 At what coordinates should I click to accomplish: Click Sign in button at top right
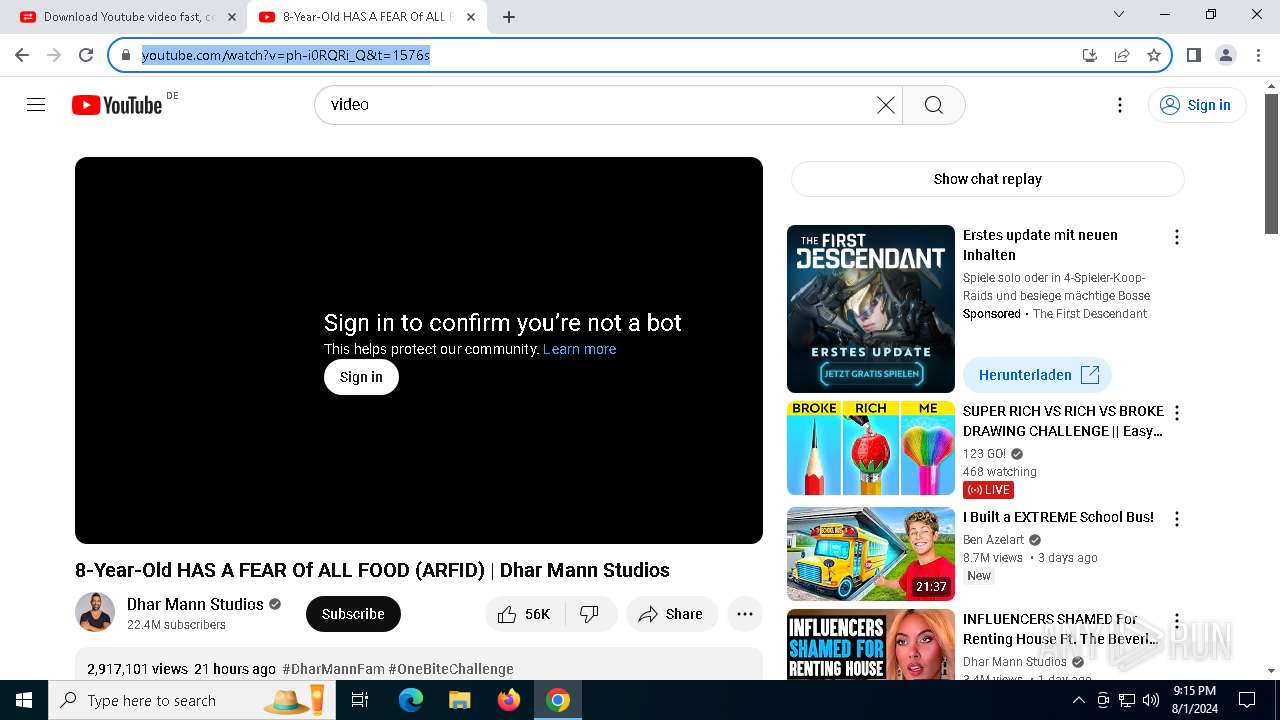[x=1197, y=105]
